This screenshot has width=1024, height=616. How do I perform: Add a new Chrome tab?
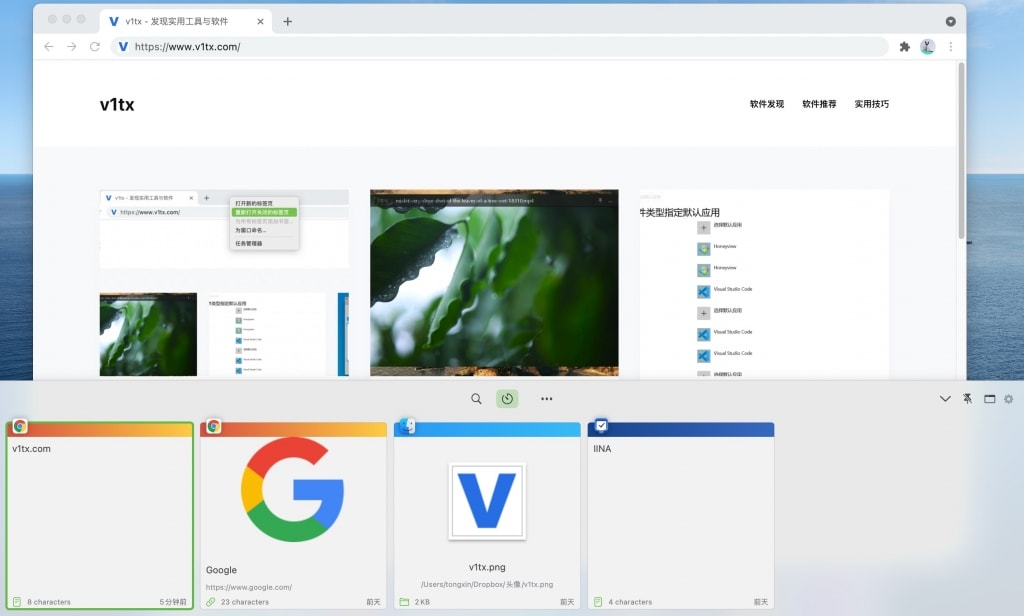[x=287, y=22]
